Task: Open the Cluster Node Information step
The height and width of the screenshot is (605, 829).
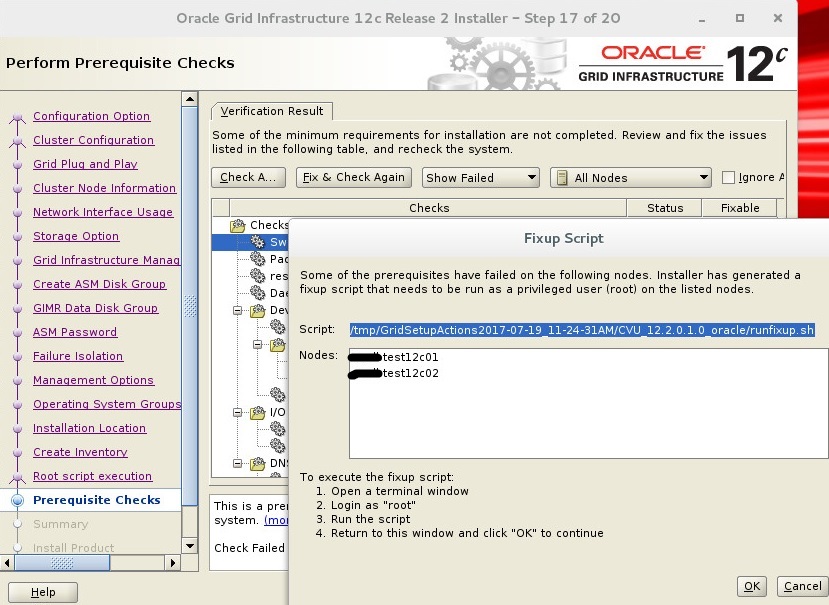Action: (x=104, y=188)
